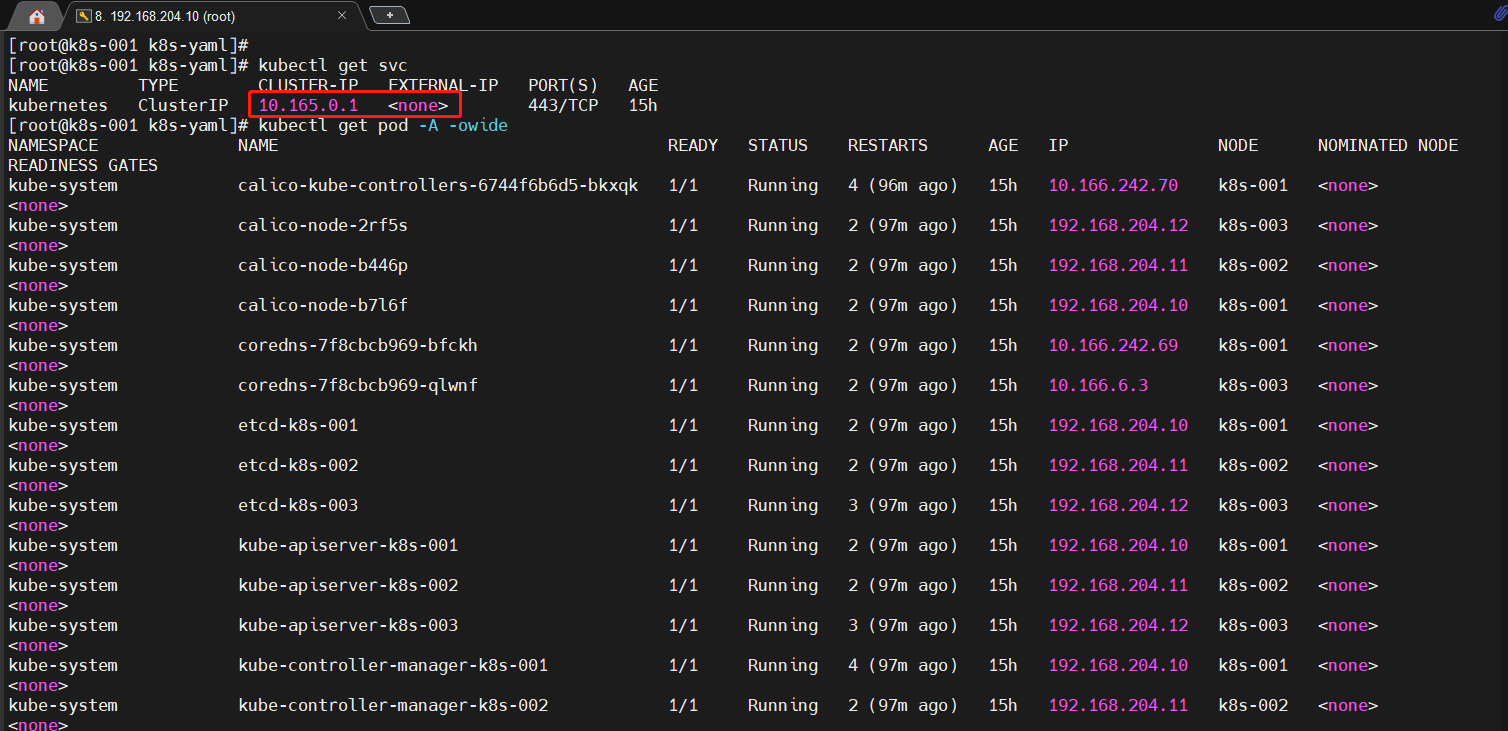Select pod name etcd-k8s-001

[298, 426]
